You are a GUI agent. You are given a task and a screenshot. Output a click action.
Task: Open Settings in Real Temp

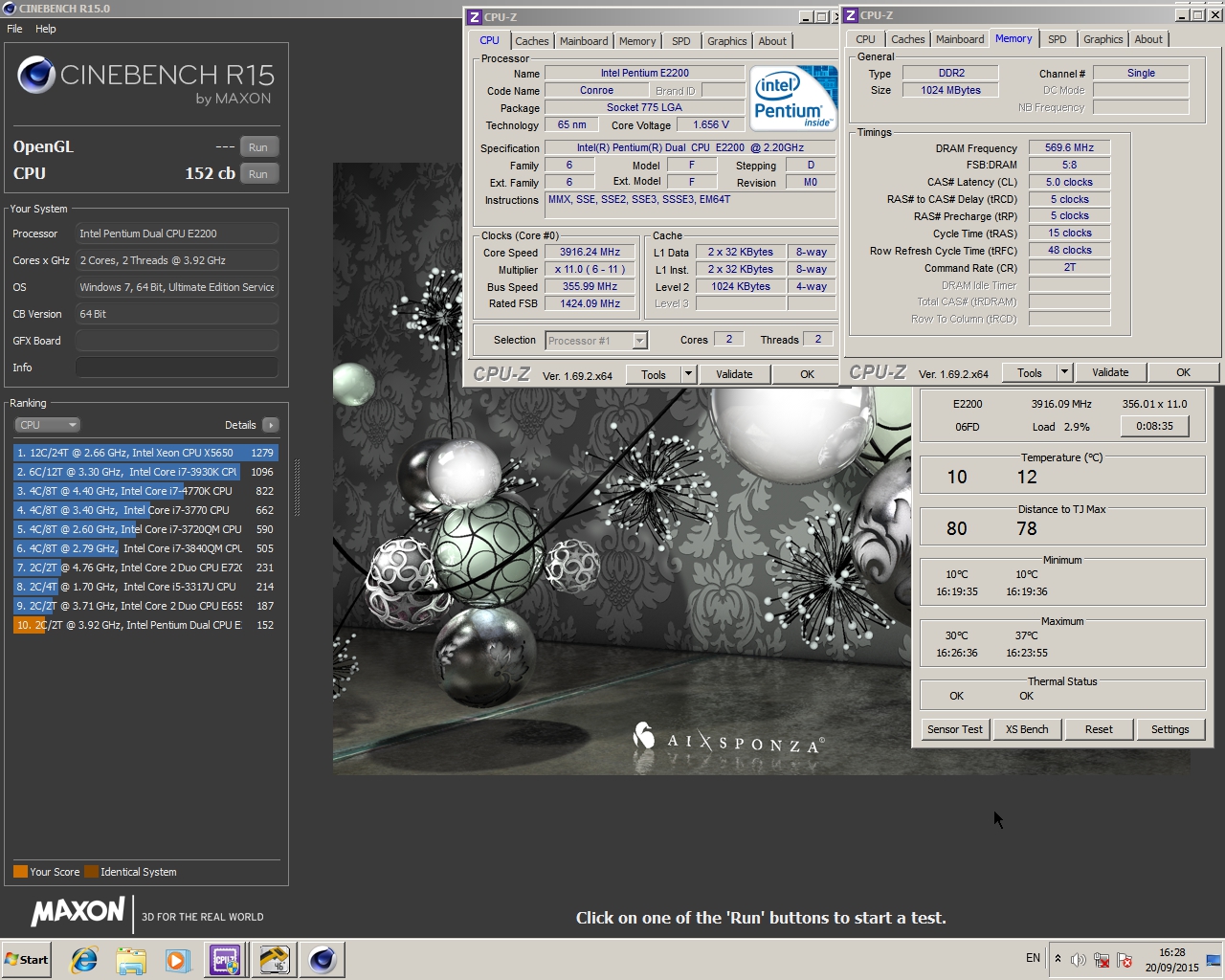(x=1169, y=729)
